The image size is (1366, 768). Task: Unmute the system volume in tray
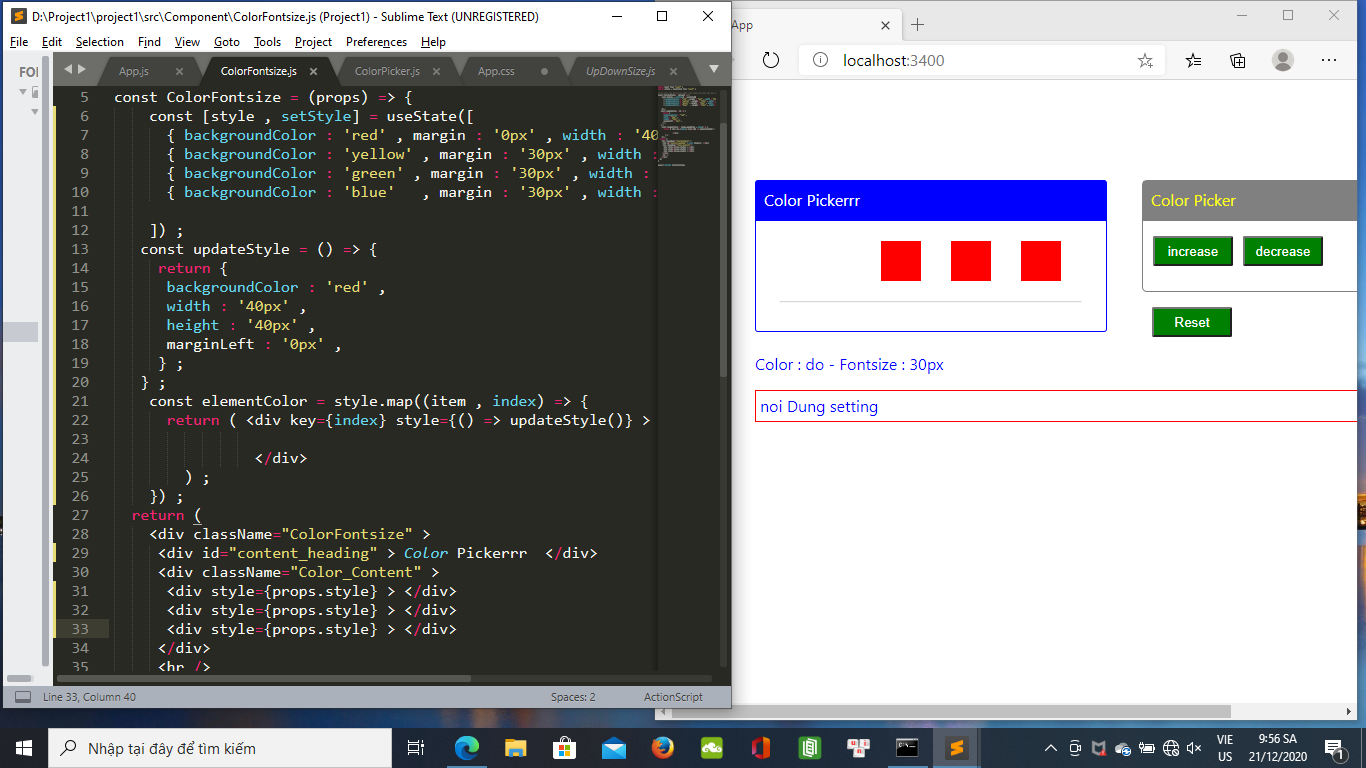(x=1194, y=748)
